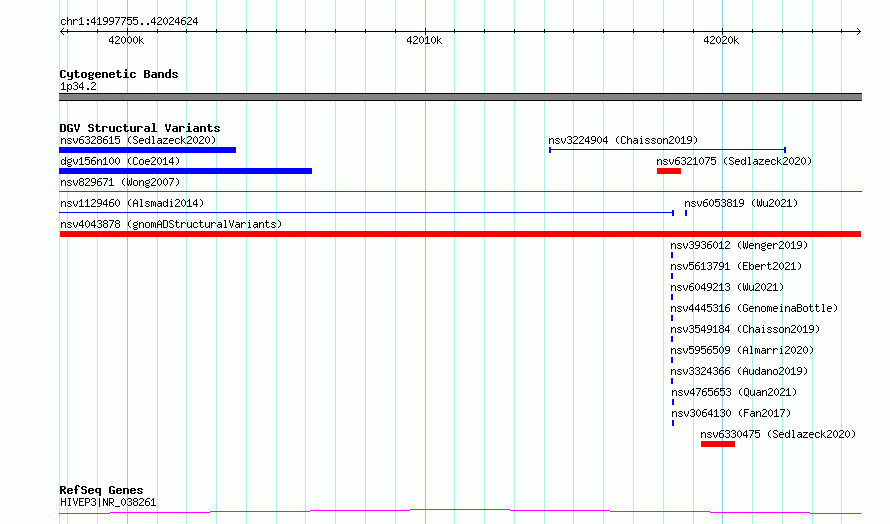Select the red bar under nsv6321075
This screenshot has height=524, width=890.
[669, 171]
